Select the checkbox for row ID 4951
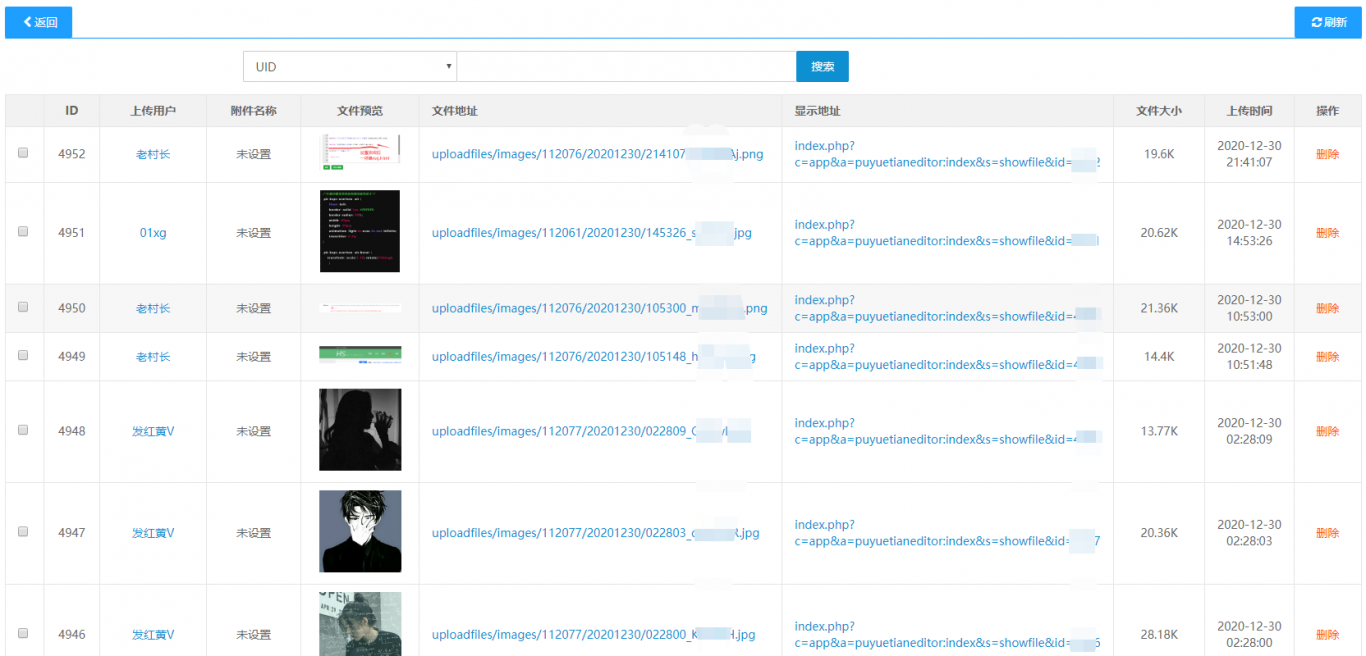This screenshot has width=1366, height=656. [23, 232]
